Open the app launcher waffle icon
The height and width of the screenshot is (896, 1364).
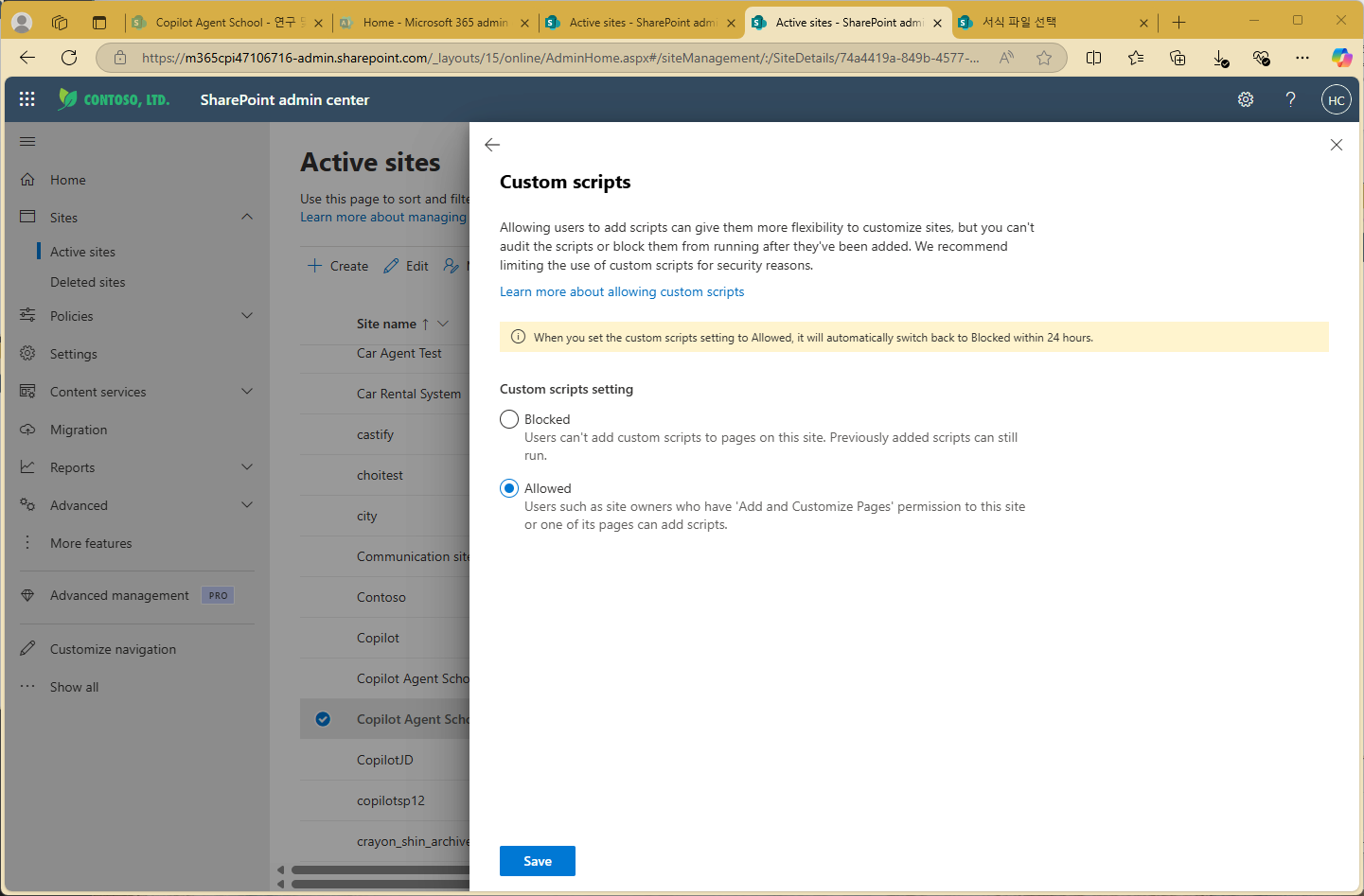pos(27,99)
